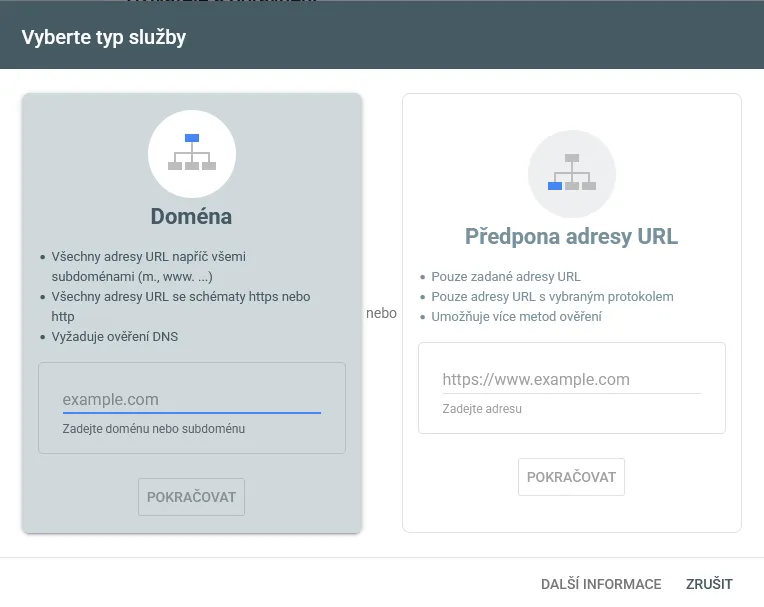Select the Doména heading
The width and height of the screenshot is (764, 607).
[191, 217]
